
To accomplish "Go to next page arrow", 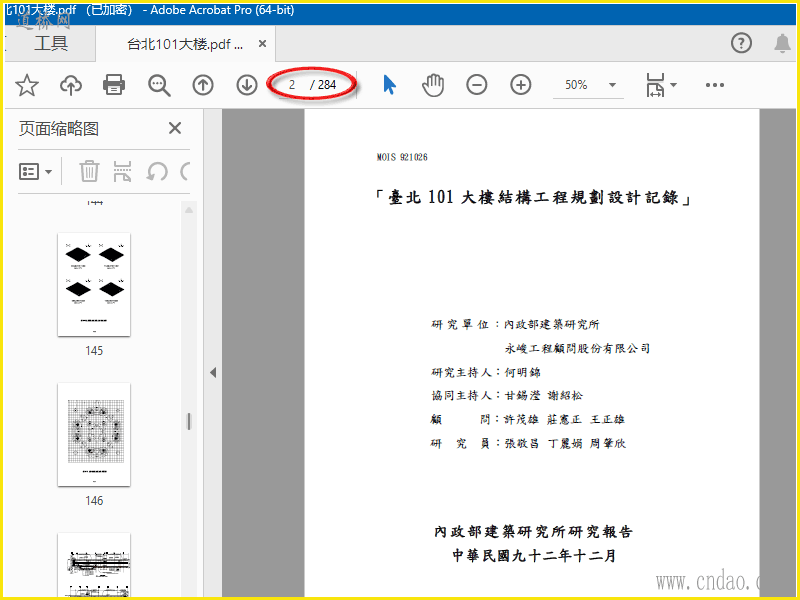I will [247, 85].
